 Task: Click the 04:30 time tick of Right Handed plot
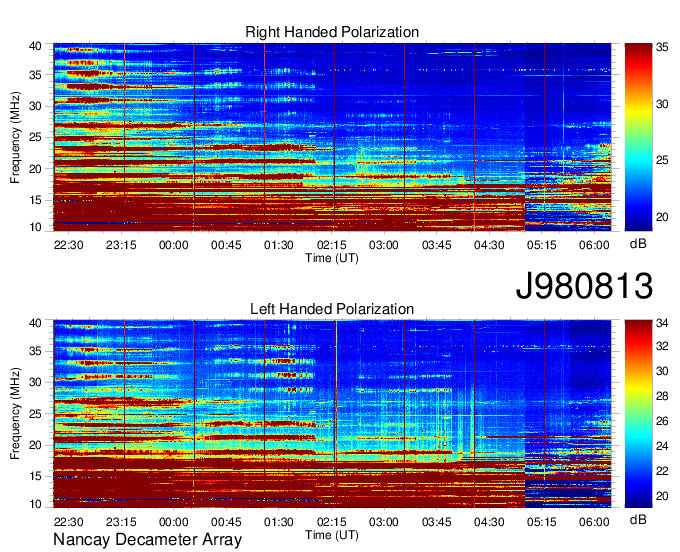click(489, 245)
